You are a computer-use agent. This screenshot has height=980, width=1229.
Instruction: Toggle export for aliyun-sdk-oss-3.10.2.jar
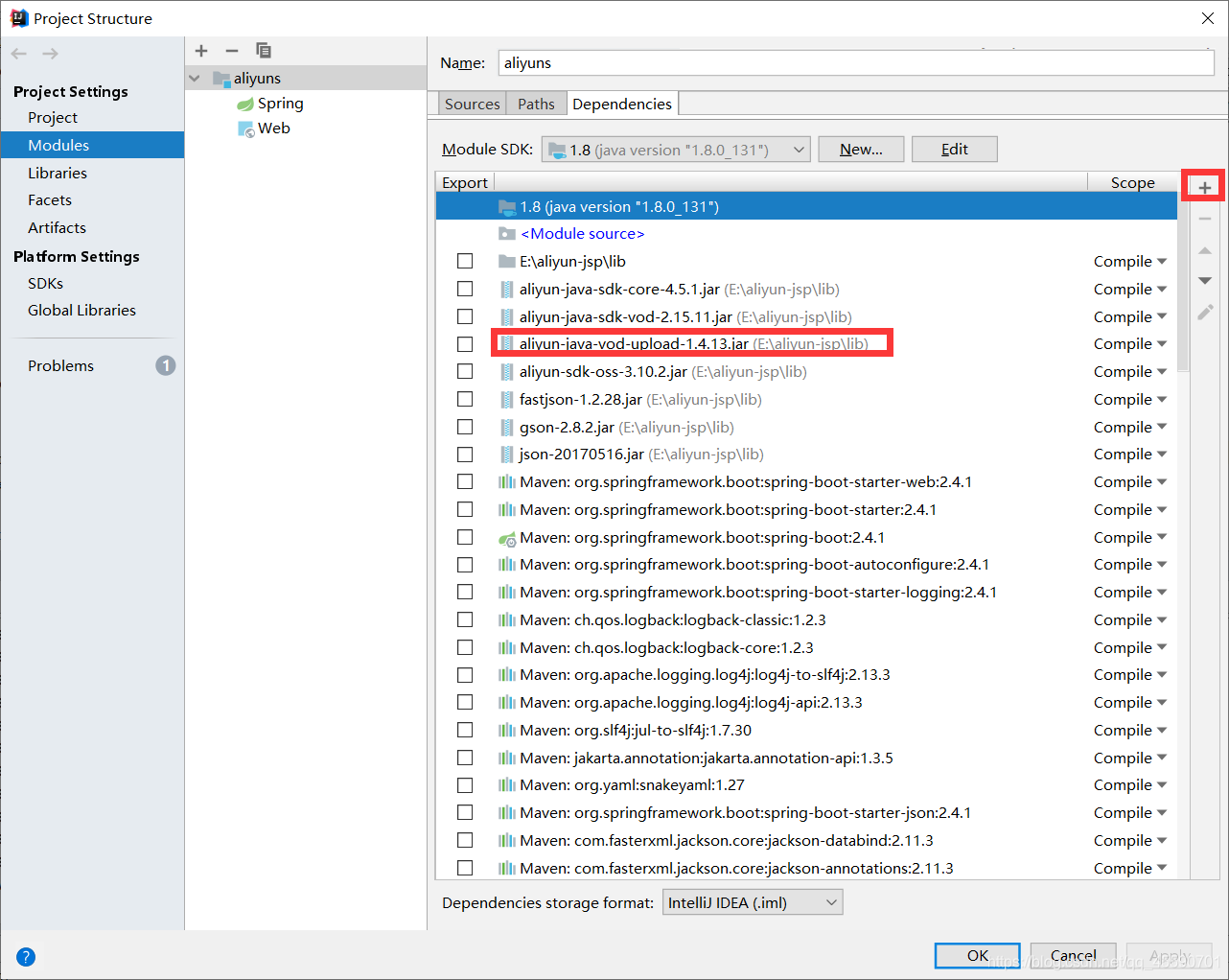tap(465, 371)
